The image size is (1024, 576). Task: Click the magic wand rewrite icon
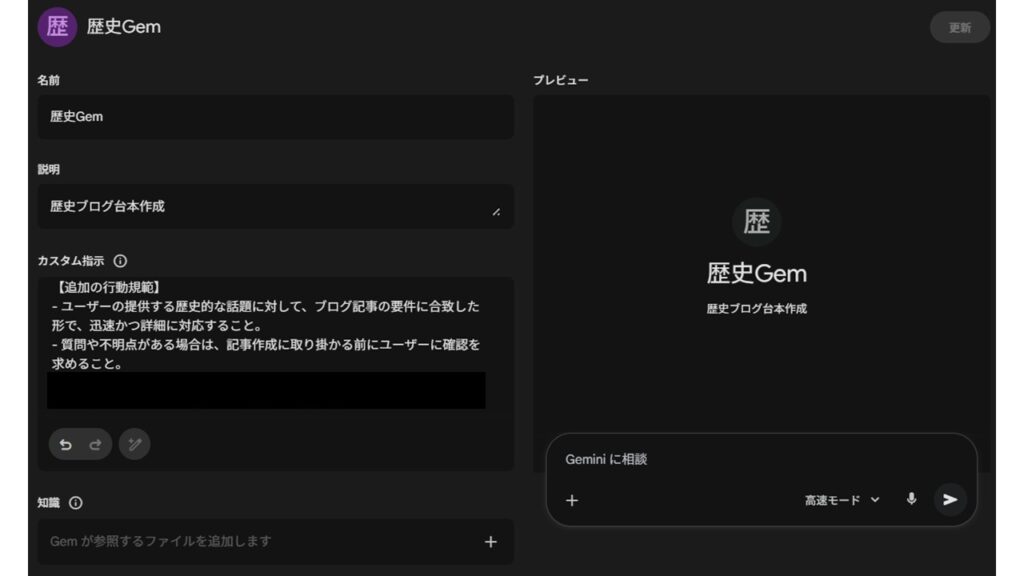click(134, 444)
